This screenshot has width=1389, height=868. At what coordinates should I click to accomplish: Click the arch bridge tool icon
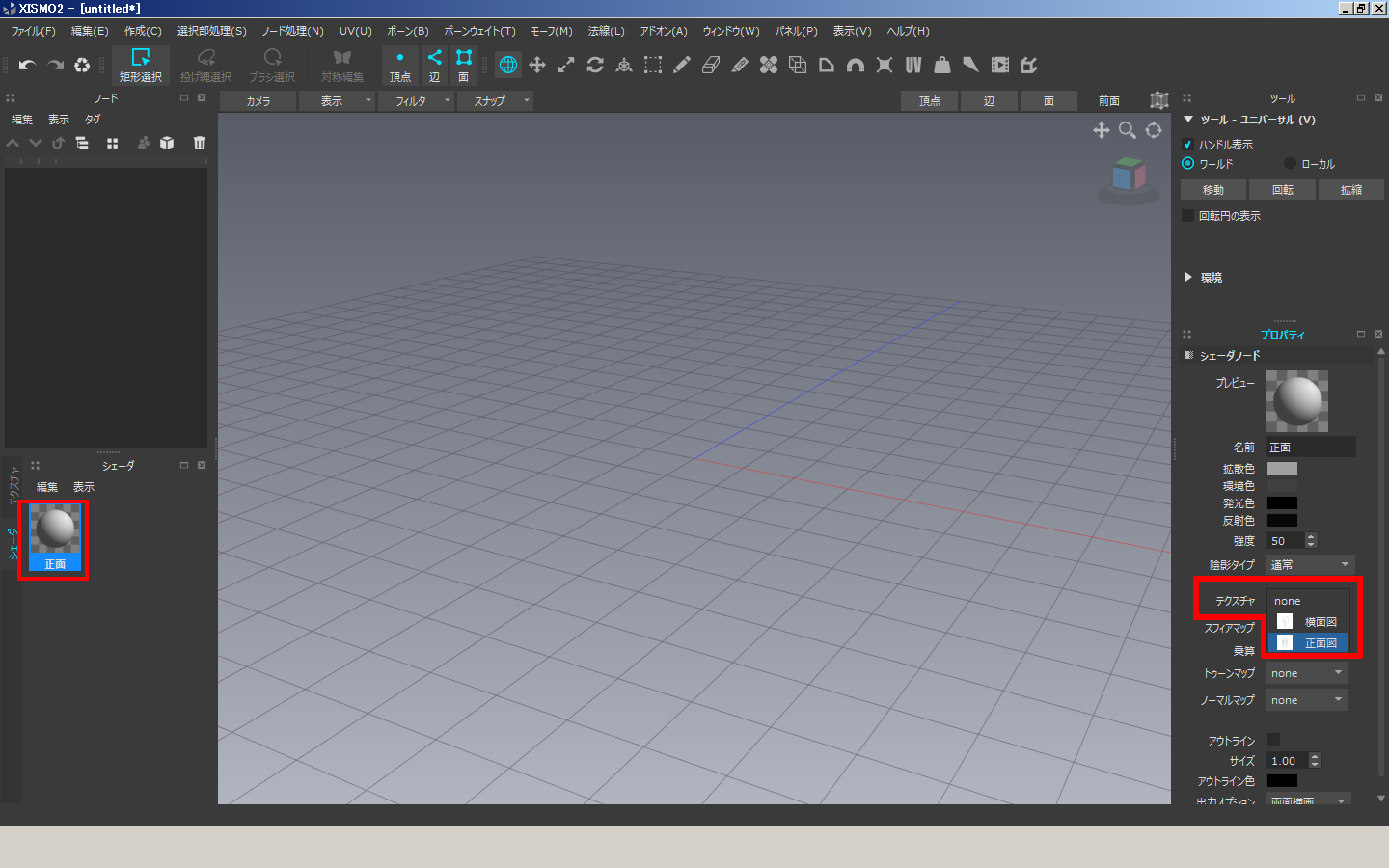pyautogui.click(x=856, y=65)
